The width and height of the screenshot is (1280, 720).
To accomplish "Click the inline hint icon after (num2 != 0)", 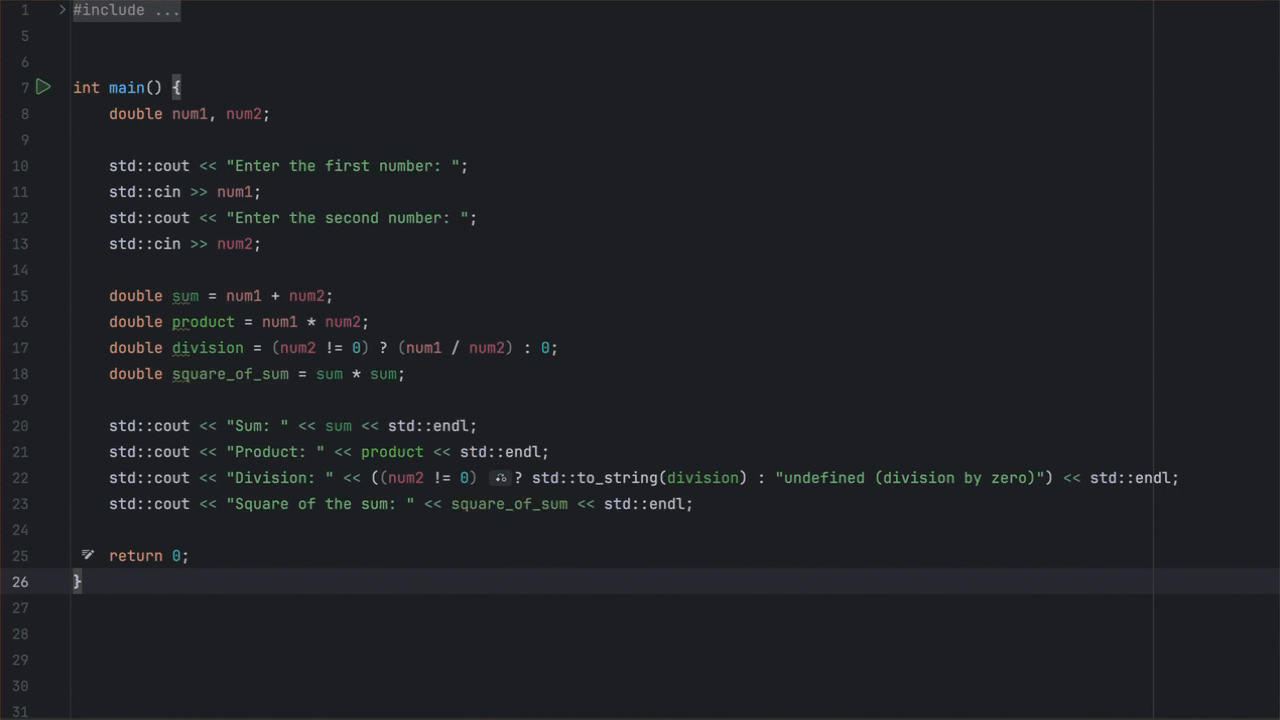I will (x=500, y=478).
